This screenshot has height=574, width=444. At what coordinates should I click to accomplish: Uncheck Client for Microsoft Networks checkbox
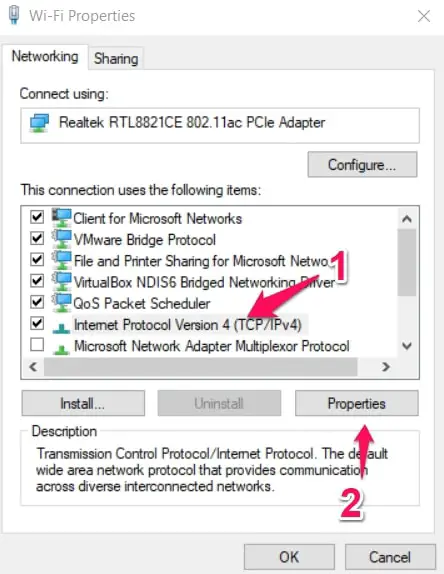(x=37, y=217)
